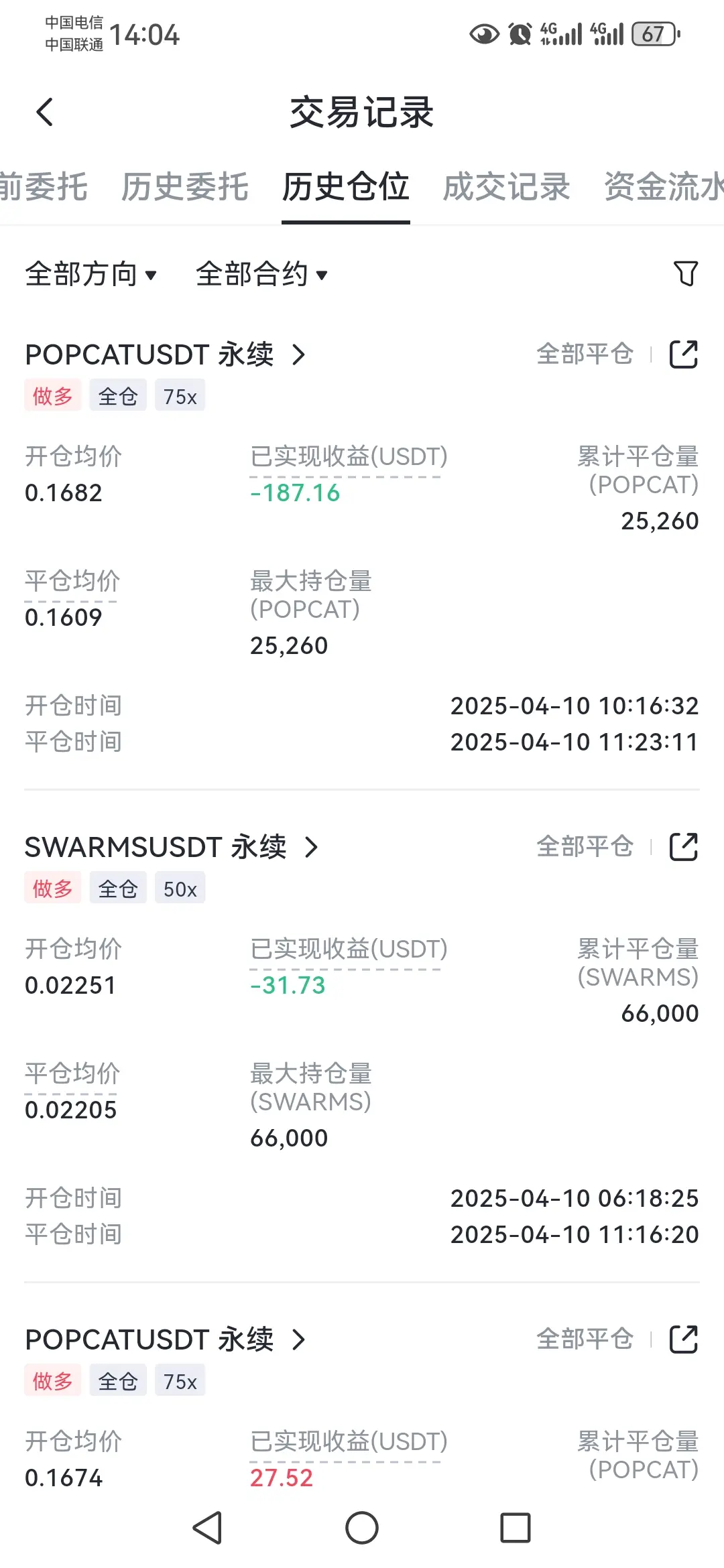Tap the Android home circle button

click(362, 1528)
